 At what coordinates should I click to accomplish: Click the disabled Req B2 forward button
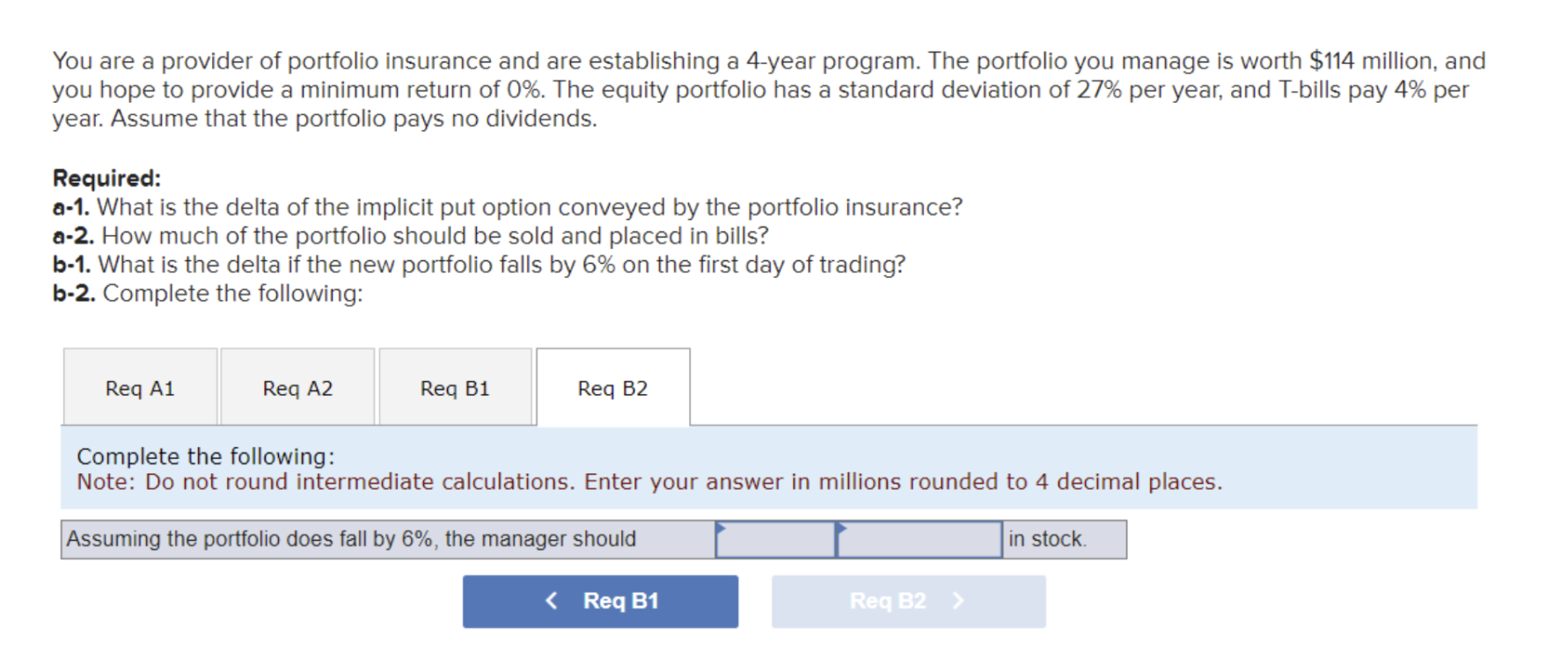pos(907,601)
